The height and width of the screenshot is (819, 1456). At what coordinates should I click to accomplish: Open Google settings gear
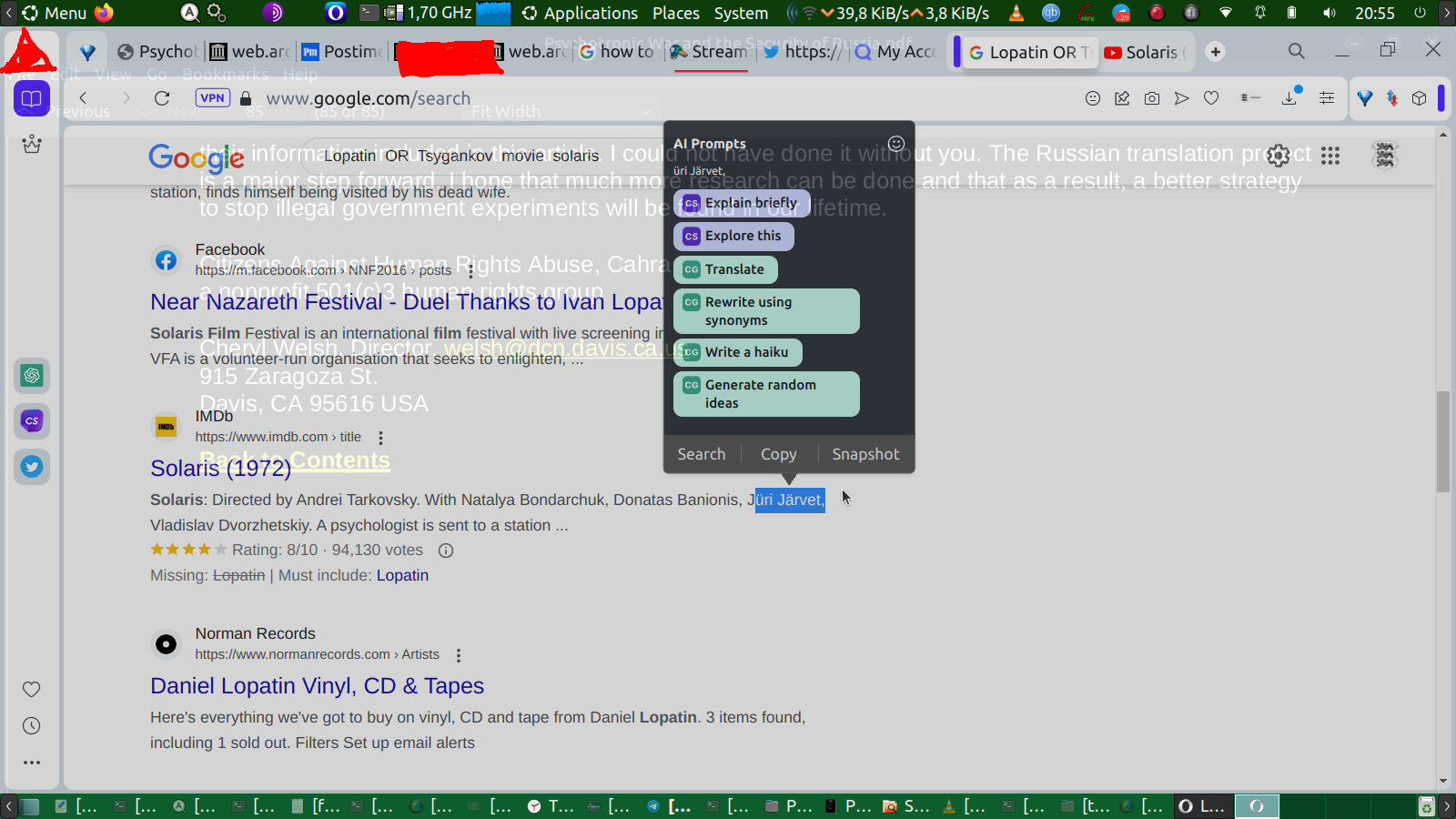pyautogui.click(x=1279, y=156)
